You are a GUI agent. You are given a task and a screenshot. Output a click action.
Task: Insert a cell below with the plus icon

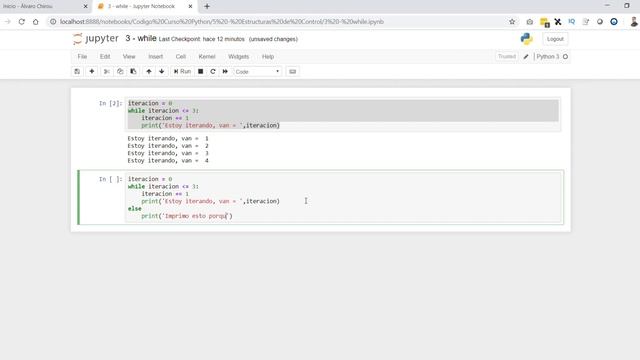(x=92, y=71)
